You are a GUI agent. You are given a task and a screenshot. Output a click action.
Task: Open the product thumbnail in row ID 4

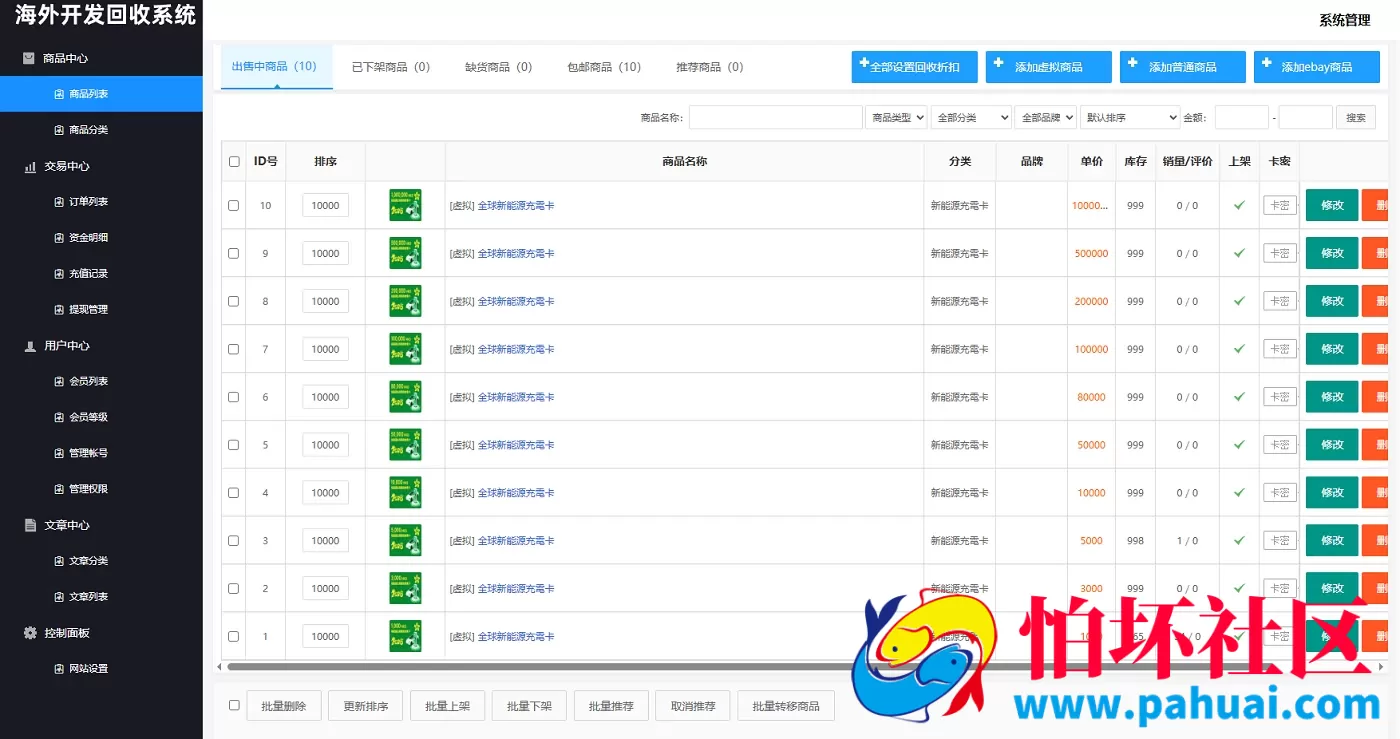point(405,493)
